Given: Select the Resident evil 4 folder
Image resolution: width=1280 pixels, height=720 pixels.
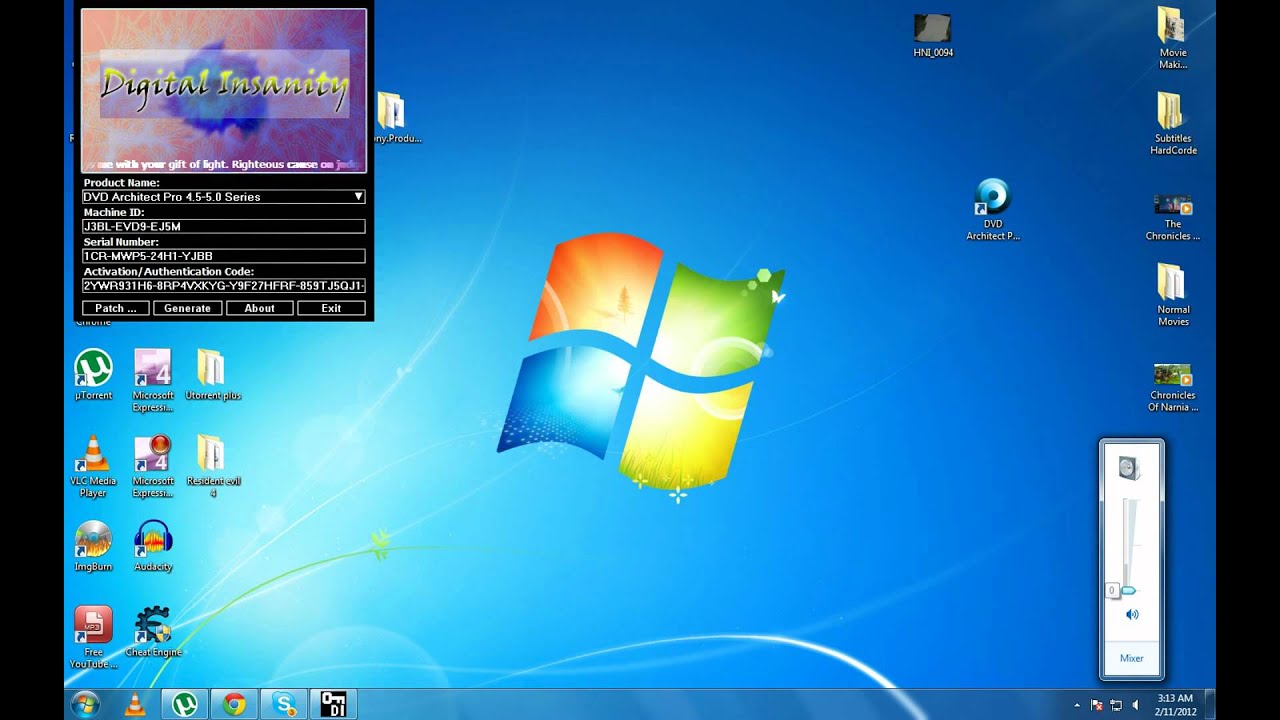Looking at the screenshot, I should [213, 466].
